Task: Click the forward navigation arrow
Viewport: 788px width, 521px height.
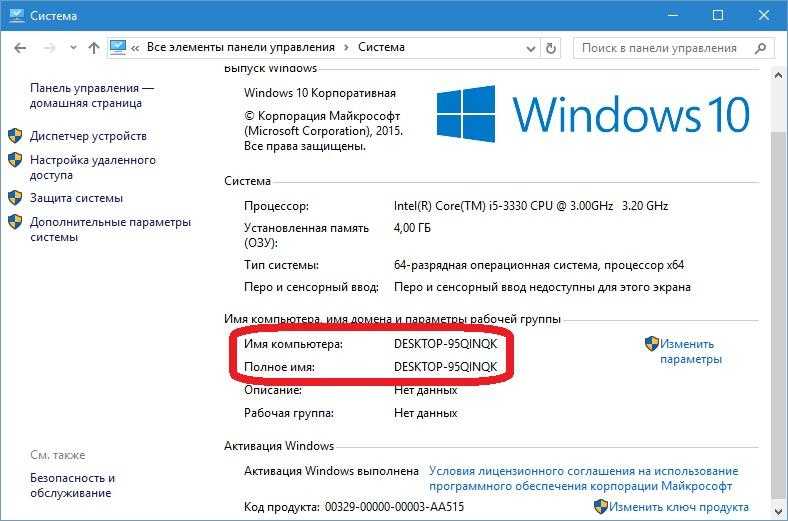Action: click(49, 48)
